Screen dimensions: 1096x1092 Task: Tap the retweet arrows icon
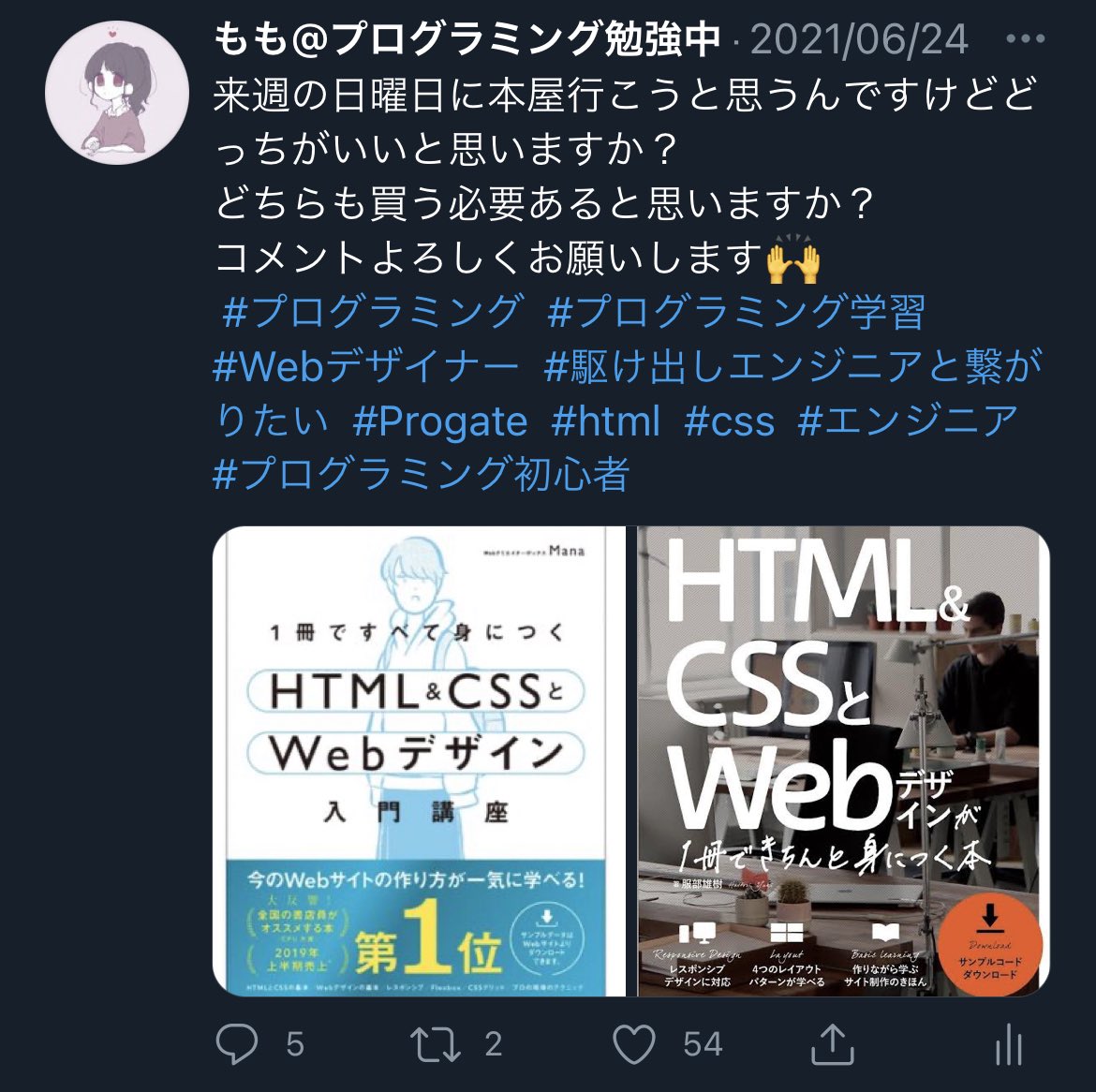[x=435, y=1044]
